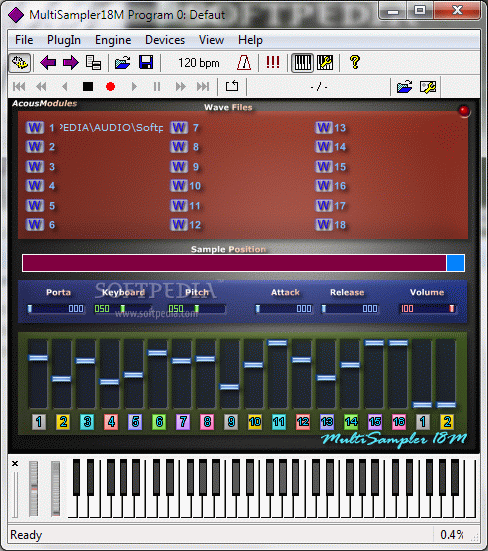The height and width of the screenshot is (551, 488).
Task: Click the red LED at Wave Files corner
Action: (464, 111)
